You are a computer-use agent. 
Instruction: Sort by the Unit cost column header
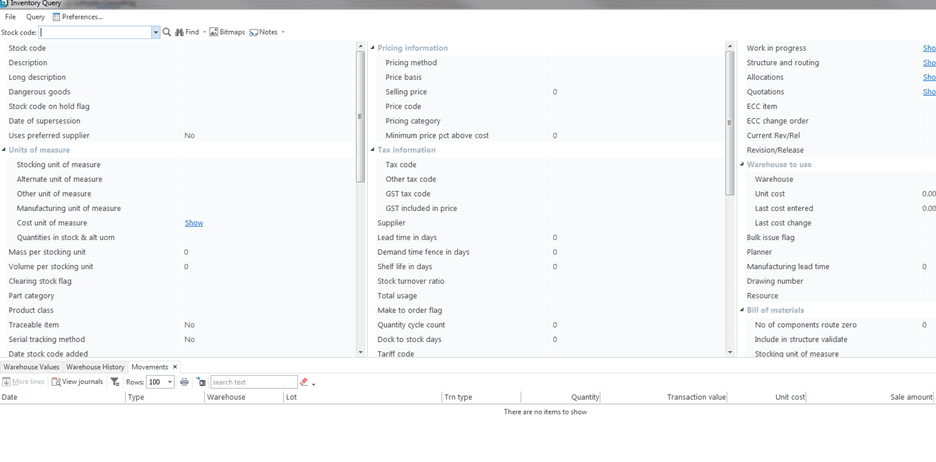pos(767,397)
